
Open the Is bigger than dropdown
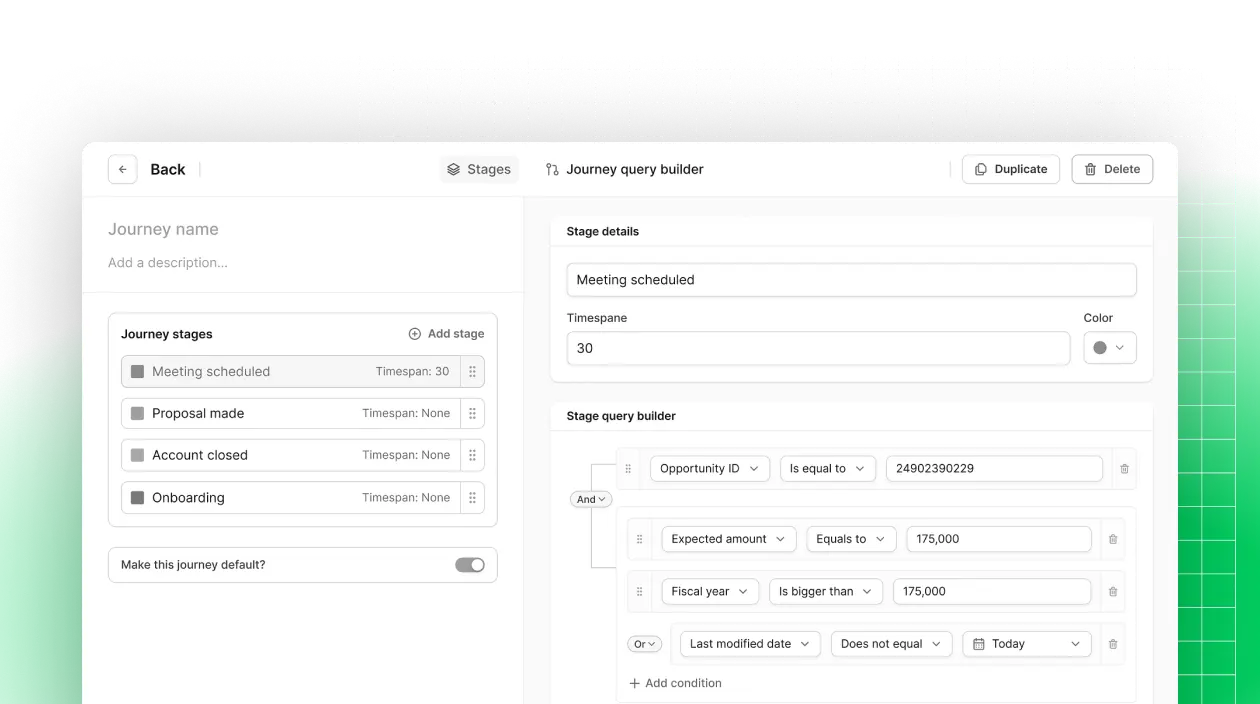click(826, 591)
